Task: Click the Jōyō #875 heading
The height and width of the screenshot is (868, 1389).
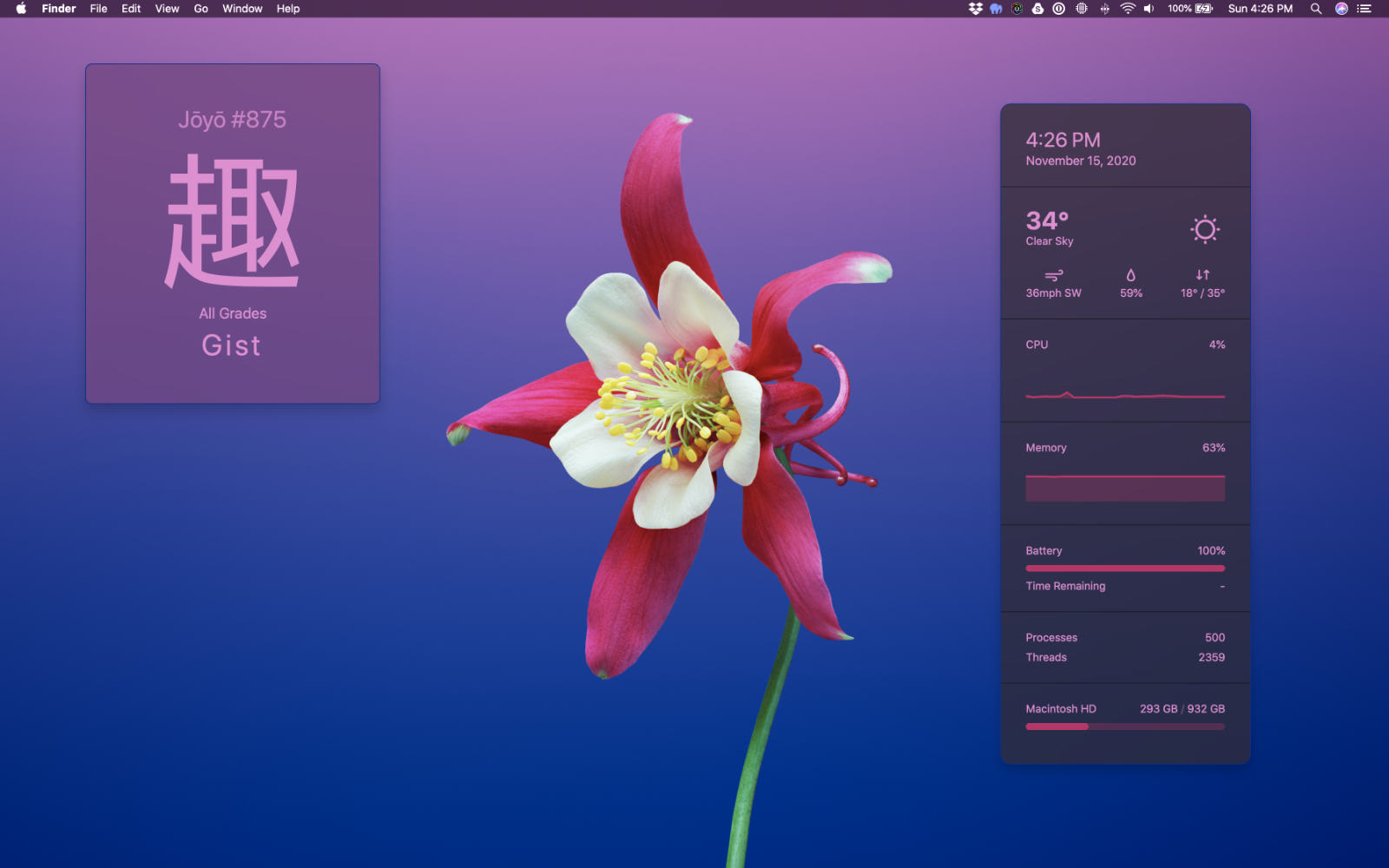Action: tap(232, 120)
